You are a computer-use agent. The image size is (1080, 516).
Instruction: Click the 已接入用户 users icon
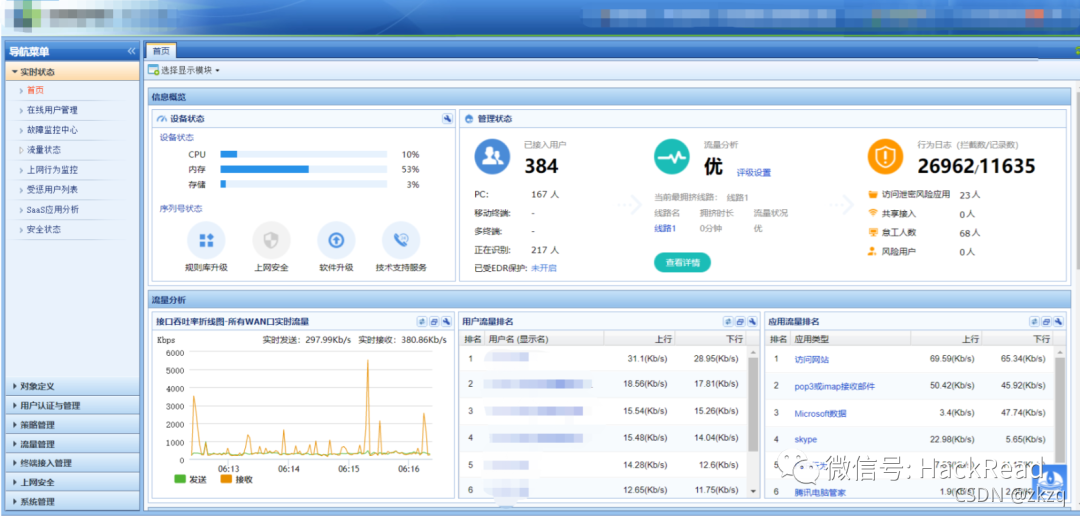click(x=492, y=156)
